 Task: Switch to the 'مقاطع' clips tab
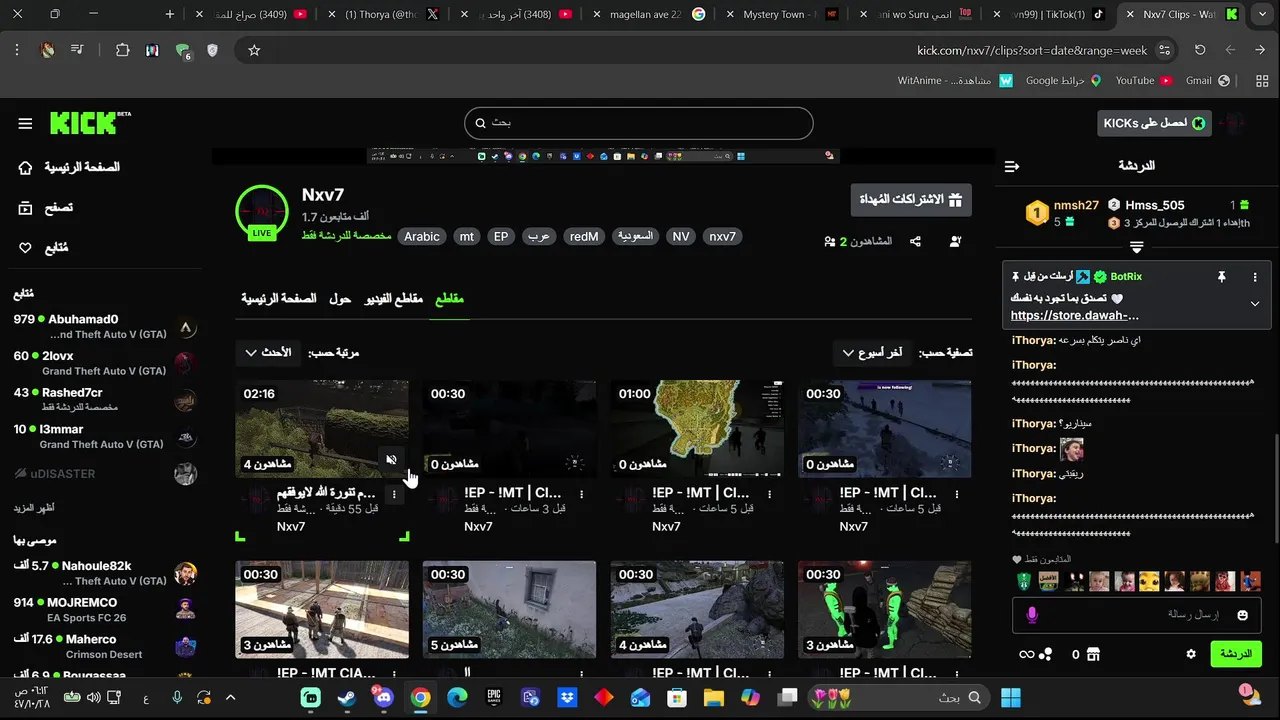click(449, 299)
